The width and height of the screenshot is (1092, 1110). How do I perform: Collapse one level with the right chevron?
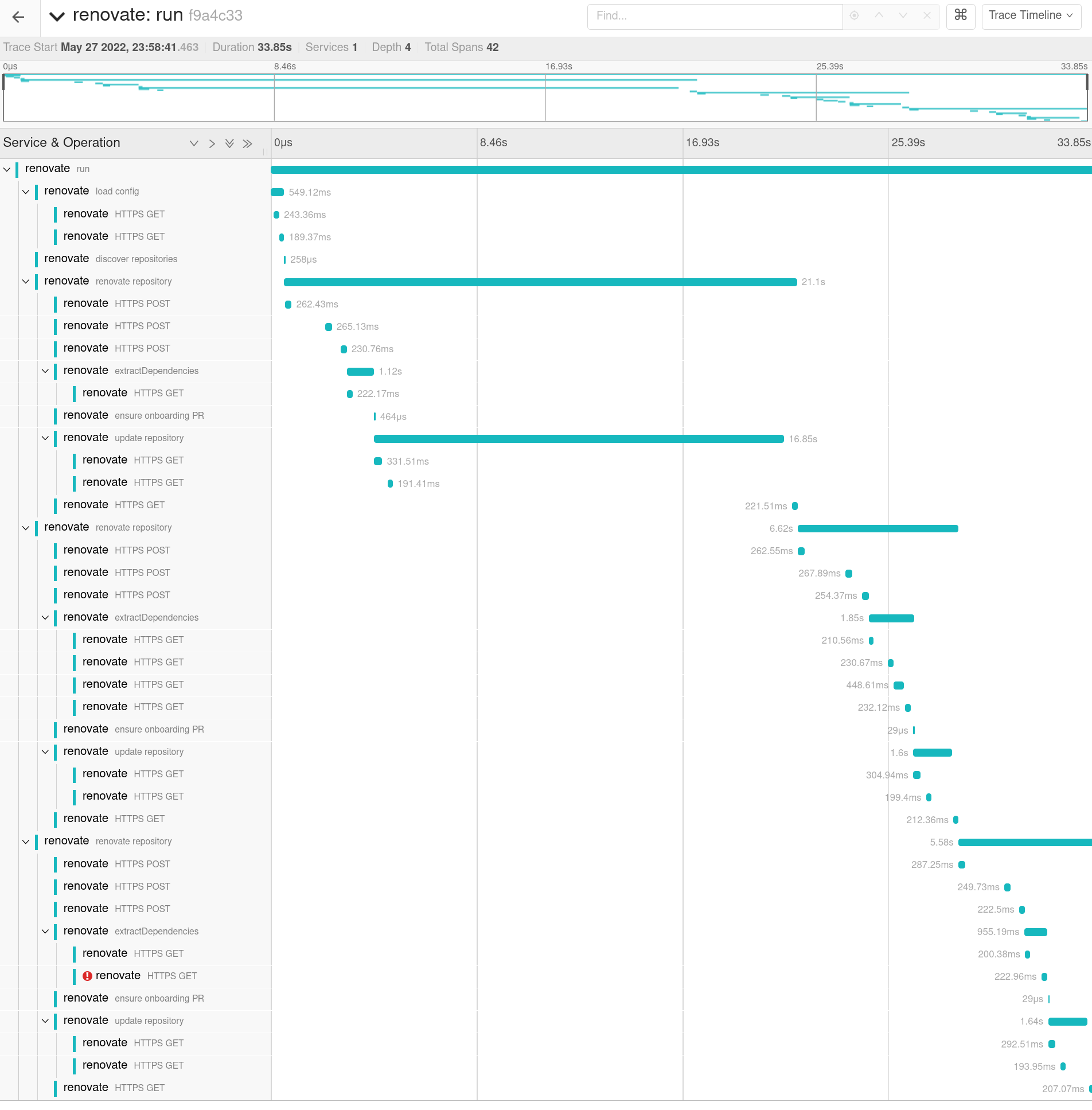[x=212, y=143]
